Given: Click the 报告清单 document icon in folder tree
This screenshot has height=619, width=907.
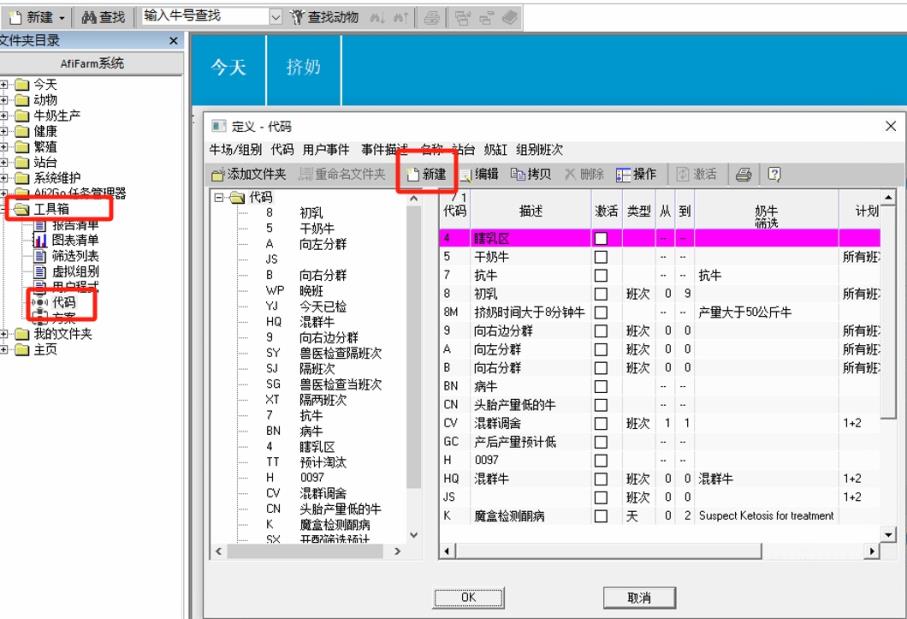Looking at the screenshot, I should [40, 226].
